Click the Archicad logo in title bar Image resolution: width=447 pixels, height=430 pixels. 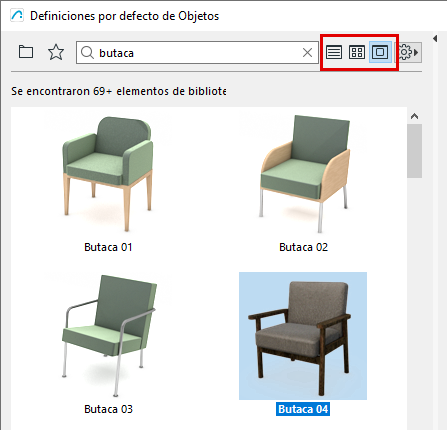tap(17, 16)
